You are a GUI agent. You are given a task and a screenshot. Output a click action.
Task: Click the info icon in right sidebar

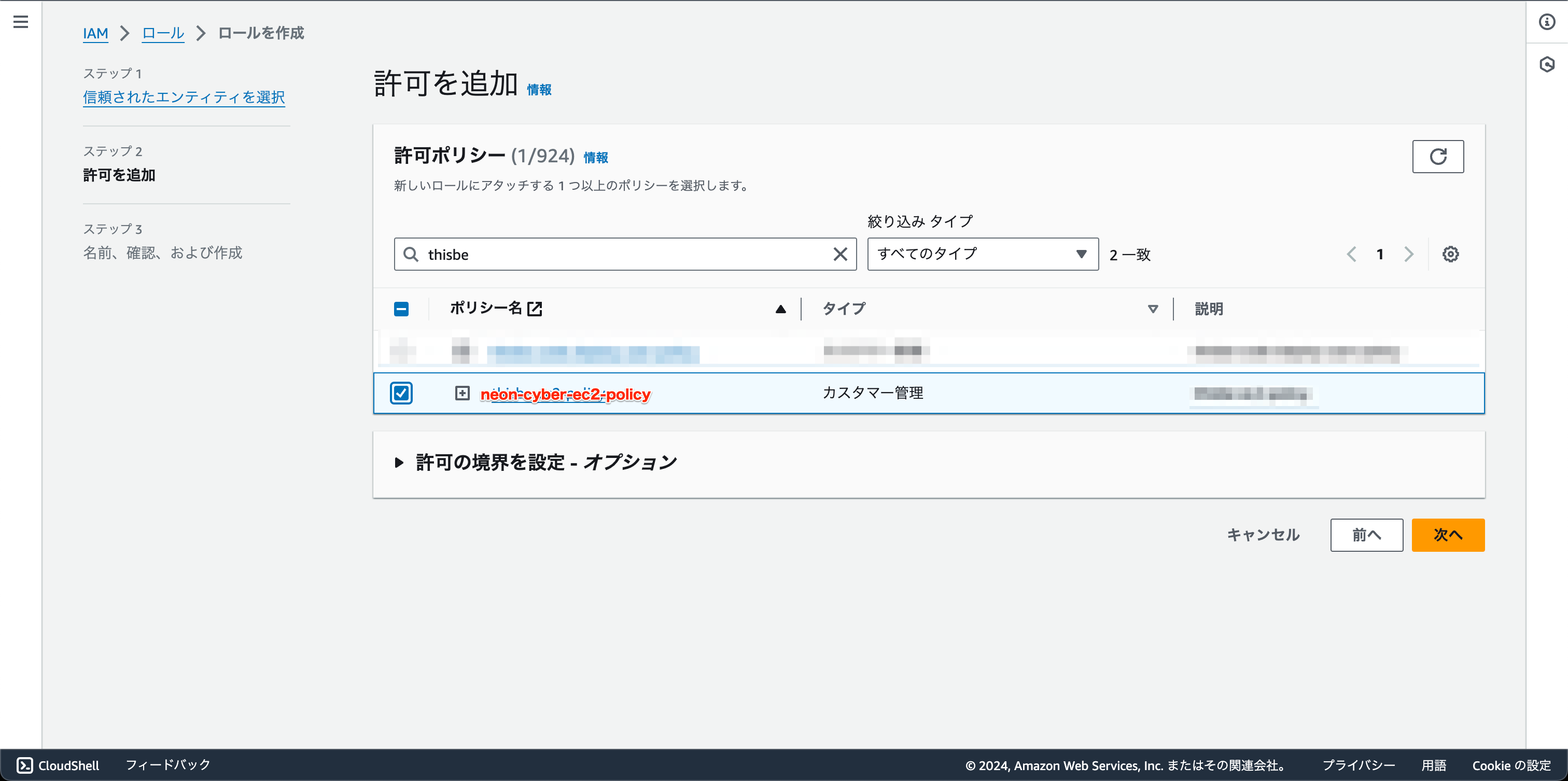1547,22
